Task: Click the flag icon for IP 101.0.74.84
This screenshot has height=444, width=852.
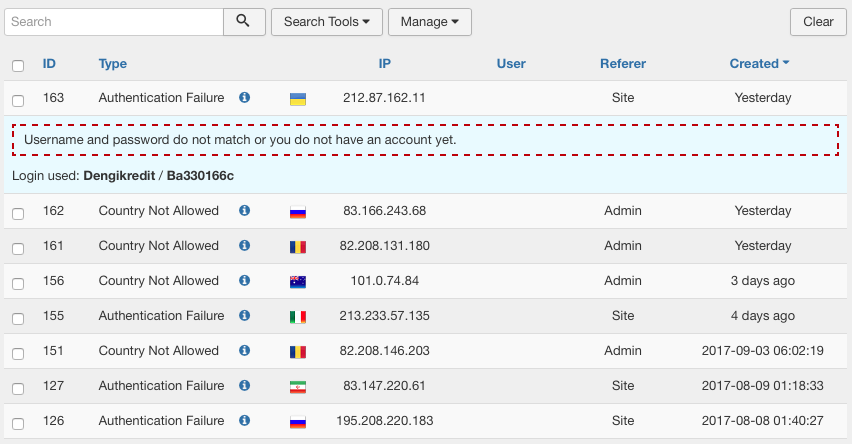Action: [x=297, y=282]
